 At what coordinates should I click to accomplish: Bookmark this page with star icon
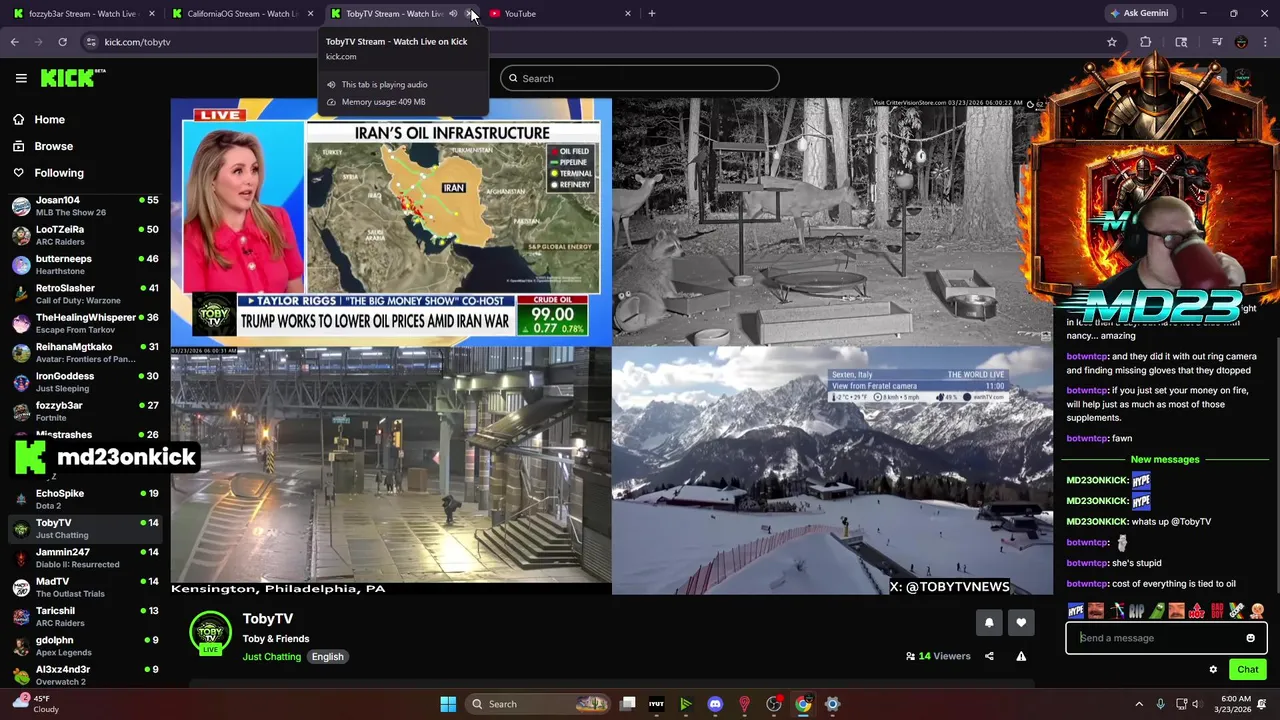click(x=1111, y=42)
